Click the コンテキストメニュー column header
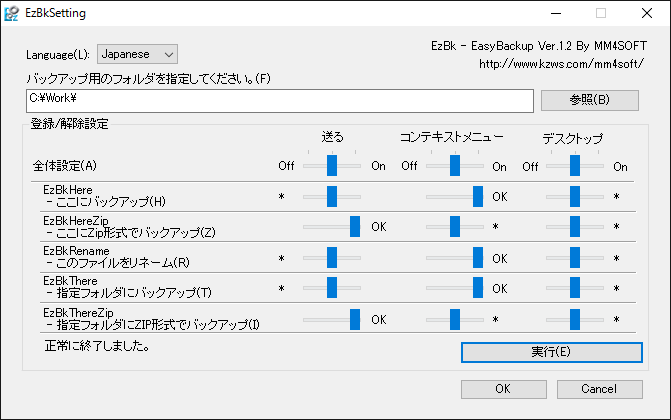Viewport: 671px width, 420px height. [452, 137]
